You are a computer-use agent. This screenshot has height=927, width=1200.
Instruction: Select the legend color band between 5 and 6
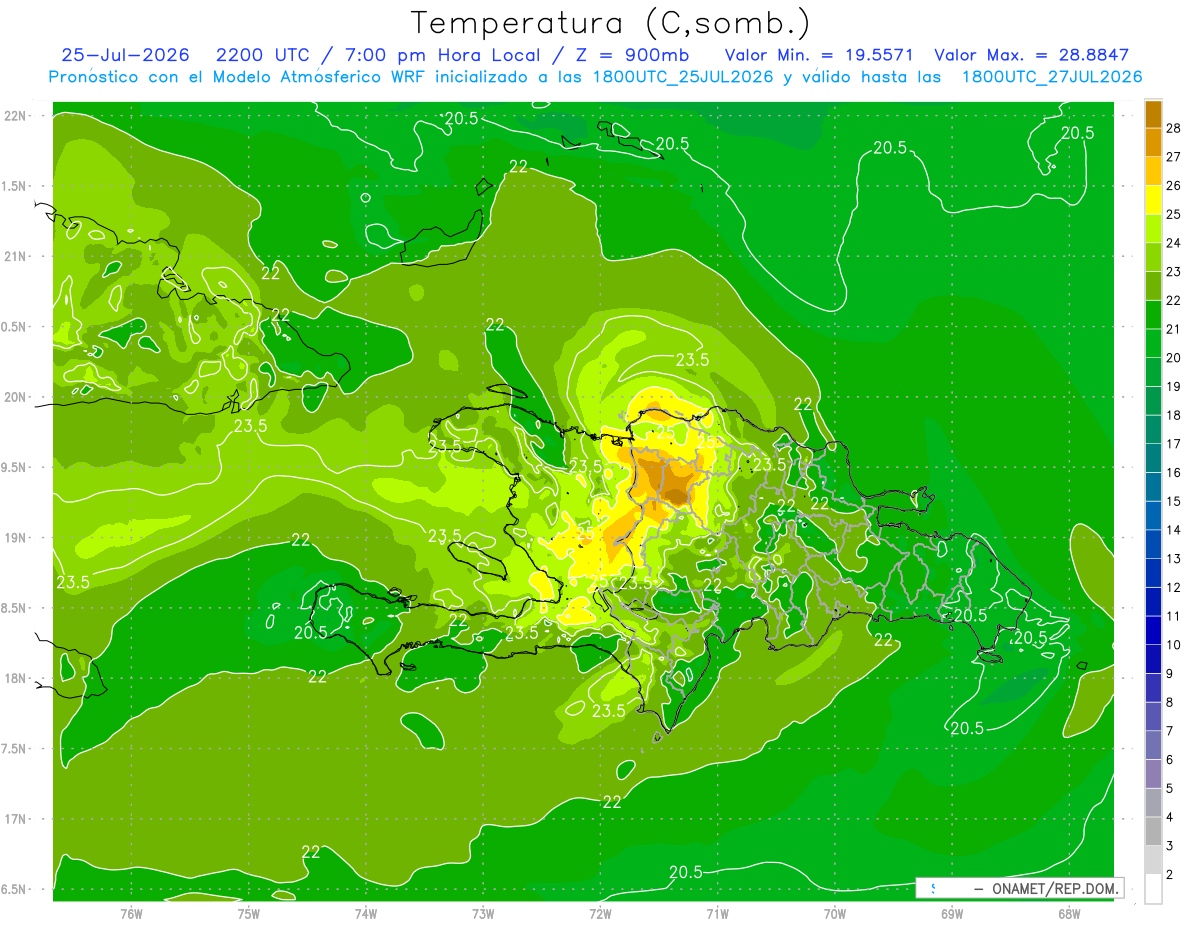point(1153,774)
